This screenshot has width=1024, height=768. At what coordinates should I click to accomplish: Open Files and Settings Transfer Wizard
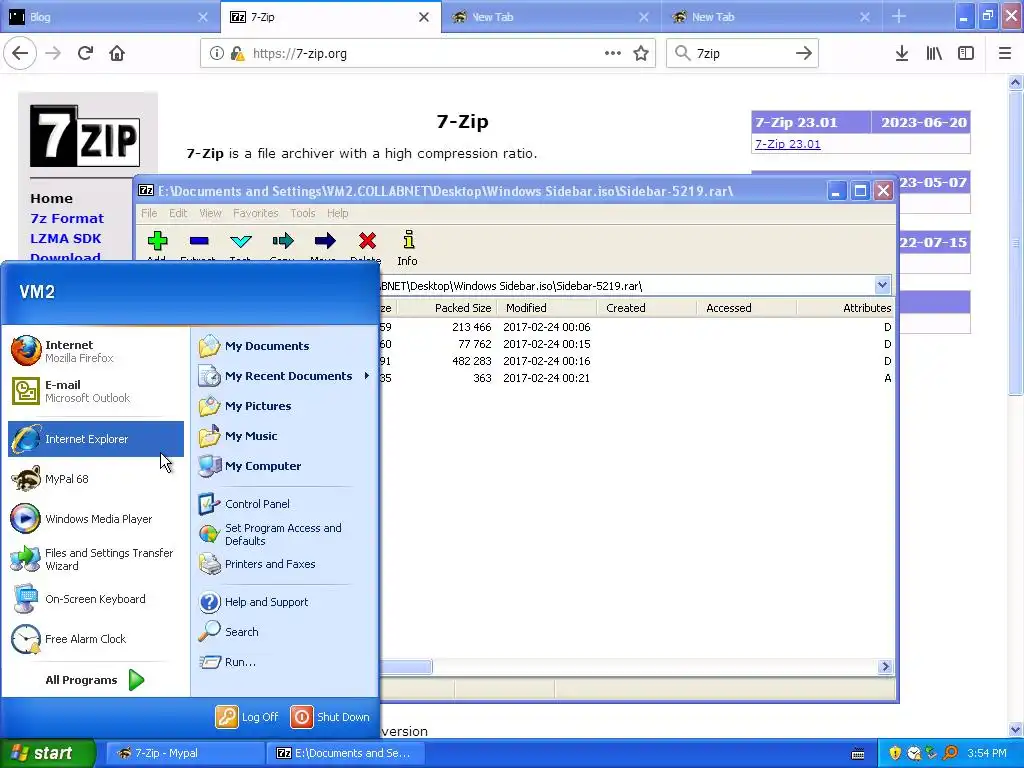[95, 559]
